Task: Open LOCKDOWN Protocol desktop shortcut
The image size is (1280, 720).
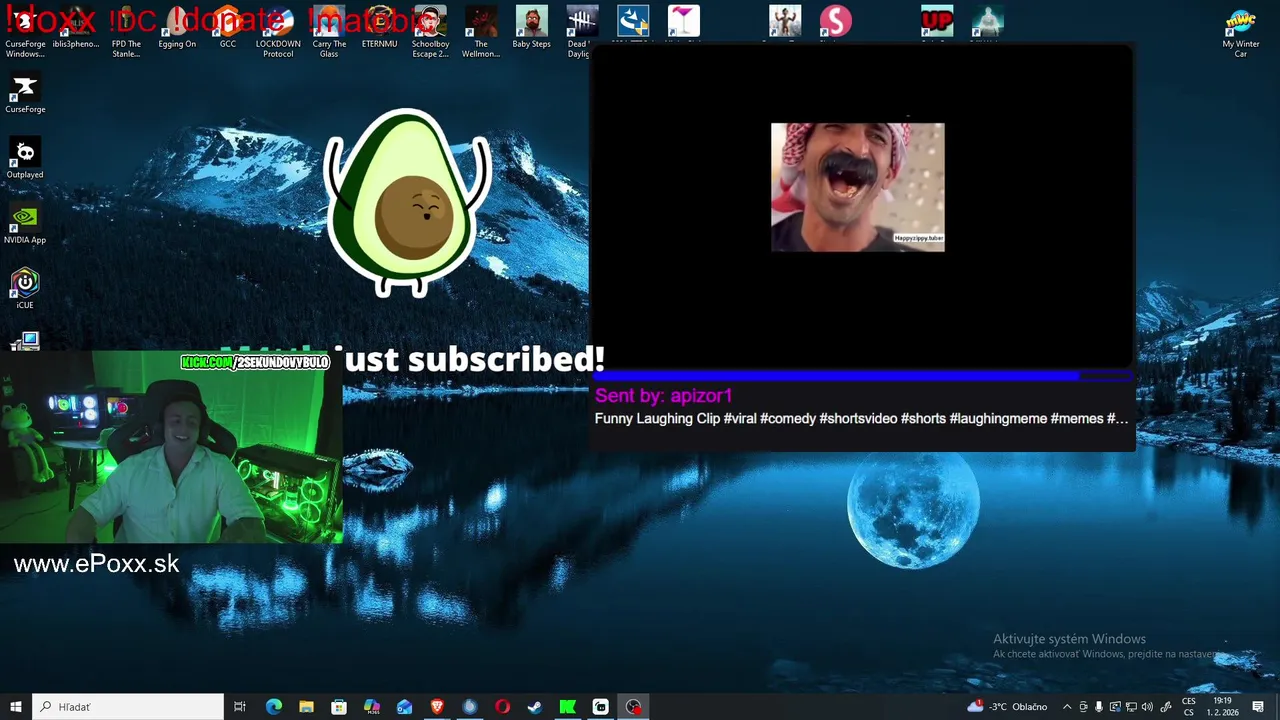Action: pyautogui.click(x=278, y=32)
